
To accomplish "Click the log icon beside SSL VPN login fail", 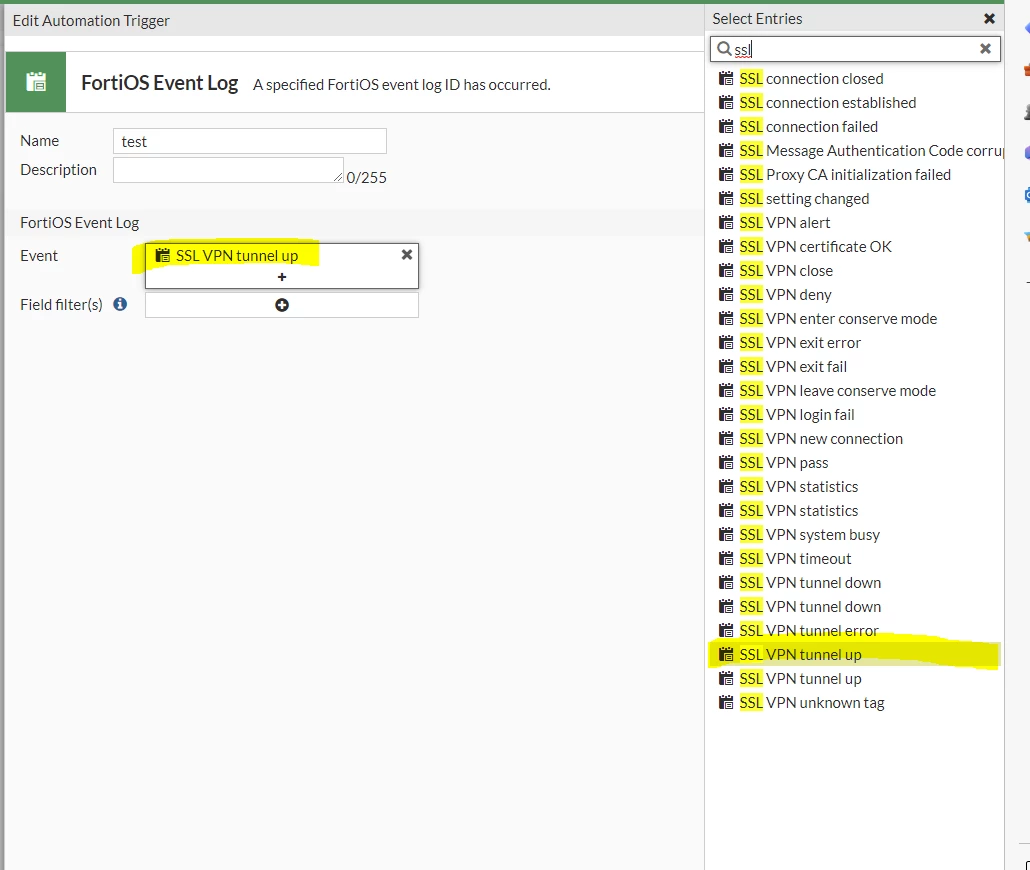I will point(726,415).
